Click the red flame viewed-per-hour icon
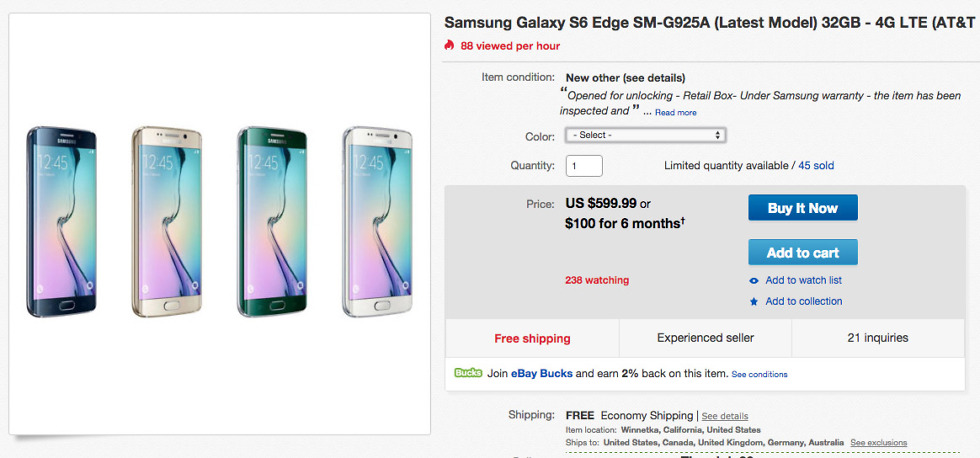The width and height of the screenshot is (980, 458). click(x=450, y=45)
